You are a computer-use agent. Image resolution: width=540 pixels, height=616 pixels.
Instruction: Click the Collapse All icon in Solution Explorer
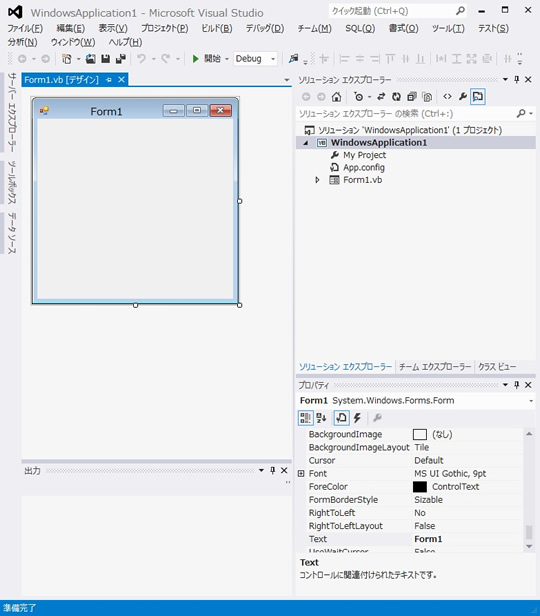pyautogui.click(x=412, y=97)
